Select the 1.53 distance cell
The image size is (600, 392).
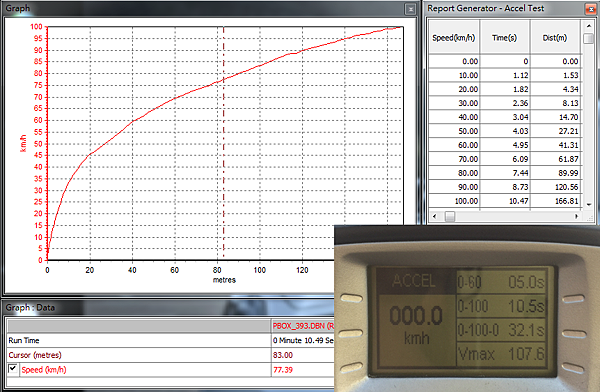point(555,75)
